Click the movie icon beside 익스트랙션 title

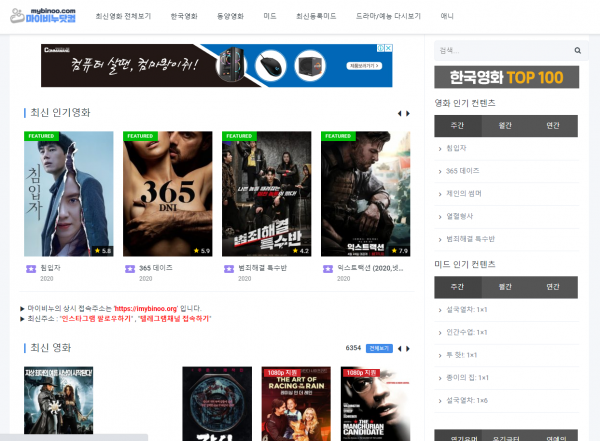(328, 269)
